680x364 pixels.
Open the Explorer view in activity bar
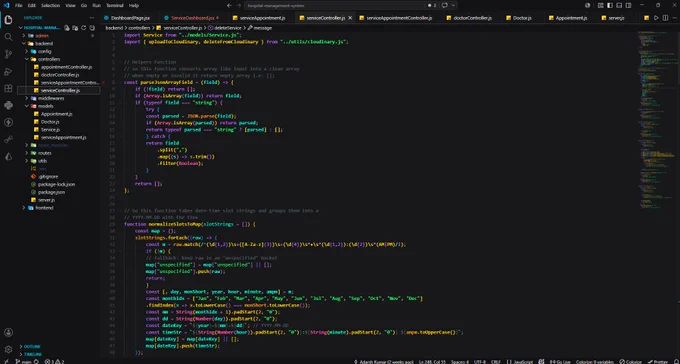pyautogui.click(x=8, y=20)
